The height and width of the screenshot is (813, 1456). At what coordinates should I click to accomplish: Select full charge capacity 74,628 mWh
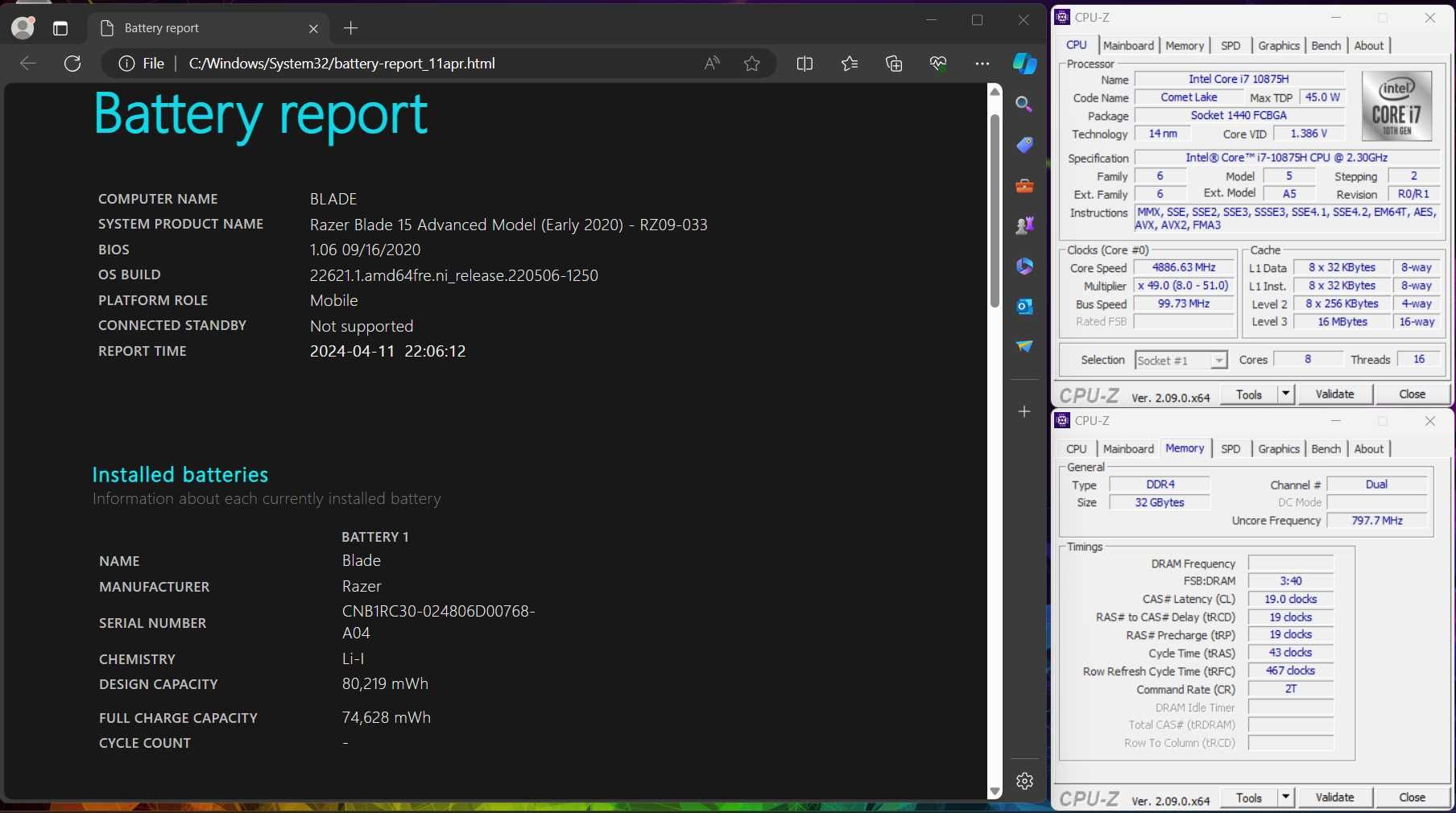tap(387, 717)
